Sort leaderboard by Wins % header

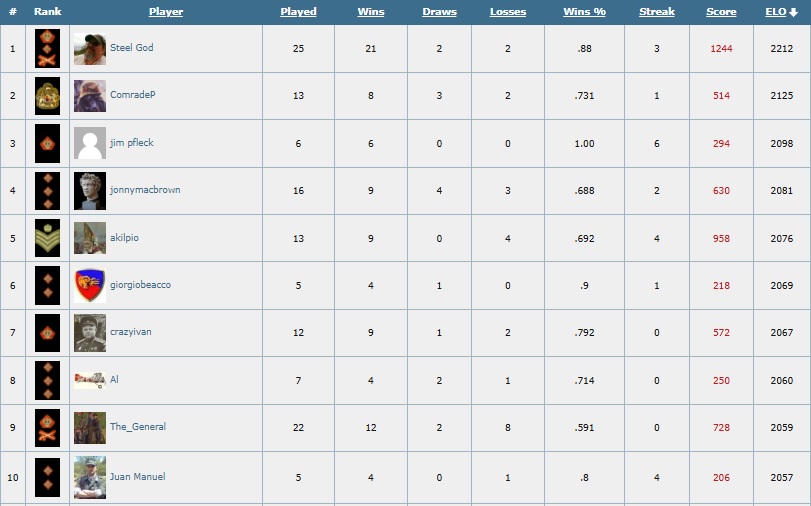tap(584, 11)
